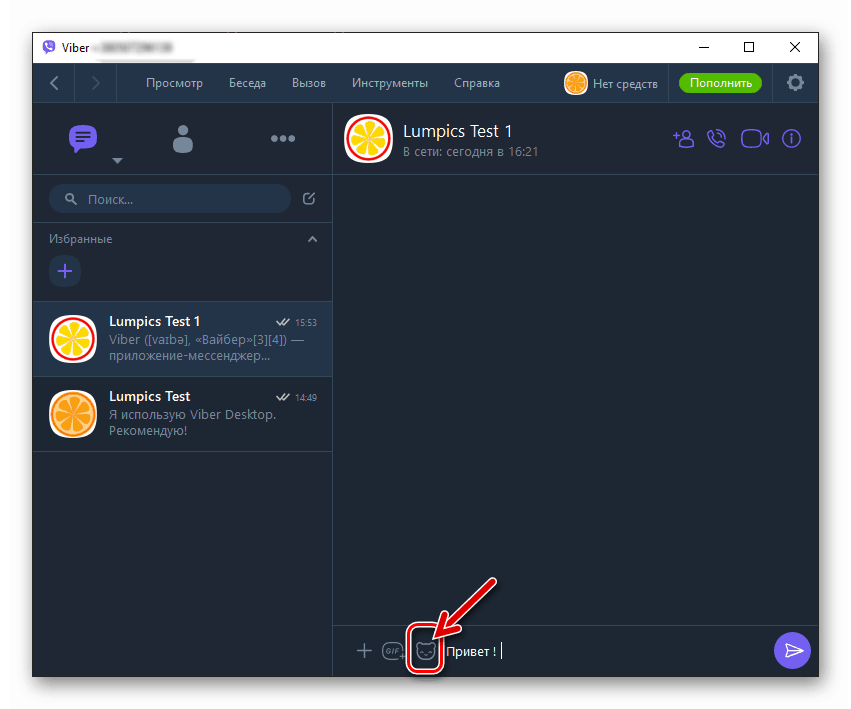
Task: Open the More options three-dots icon
Action: click(x=283, y=138)
